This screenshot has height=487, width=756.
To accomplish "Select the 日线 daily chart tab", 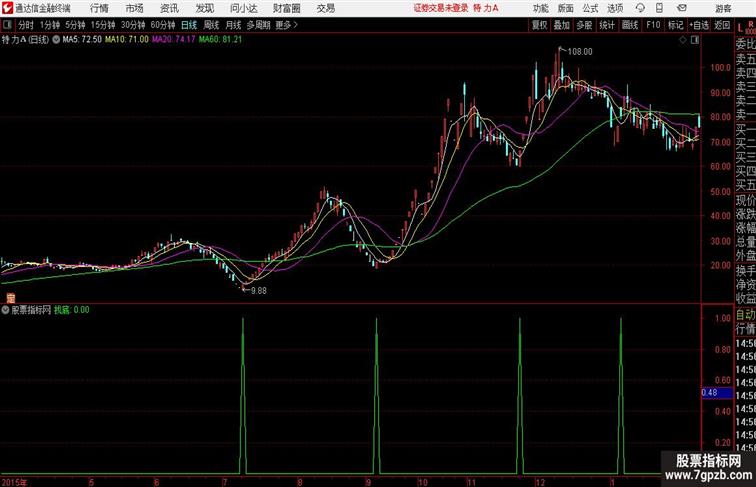I will (189, 25).
